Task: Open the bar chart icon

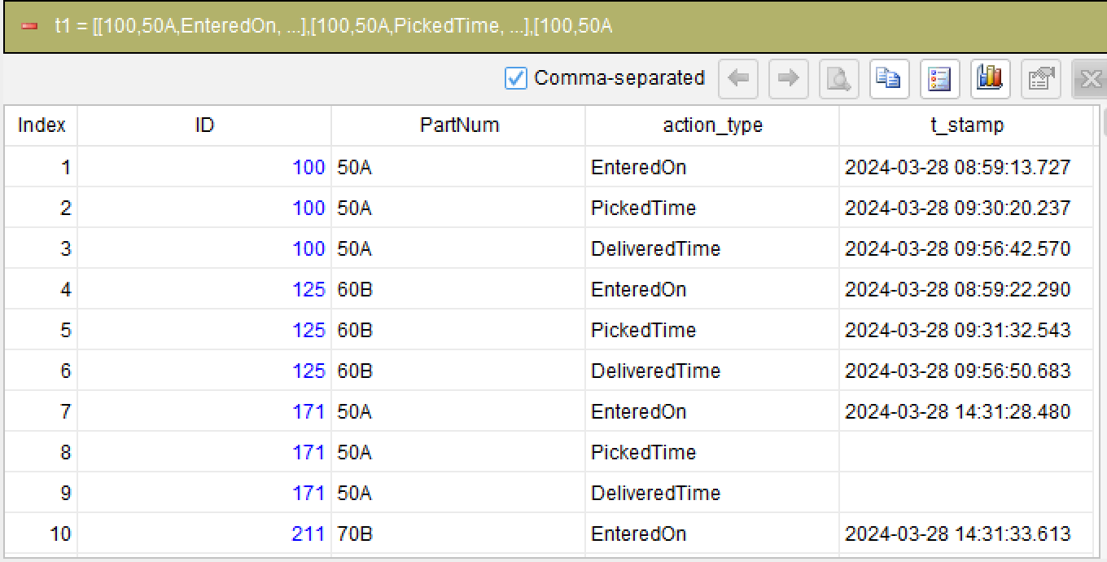Action: point(990,78)
